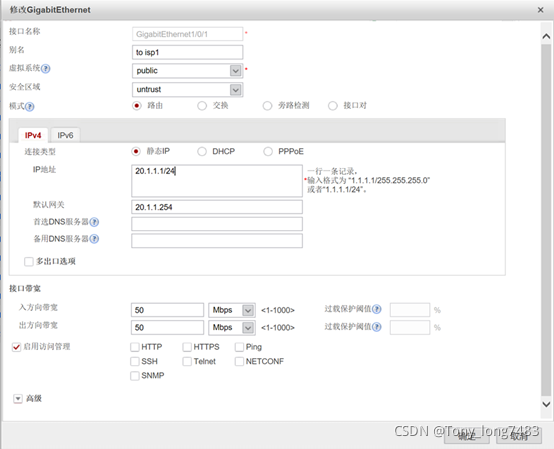Click the scrollbar down arrow
554x449 pixels.
pos(546,404)
